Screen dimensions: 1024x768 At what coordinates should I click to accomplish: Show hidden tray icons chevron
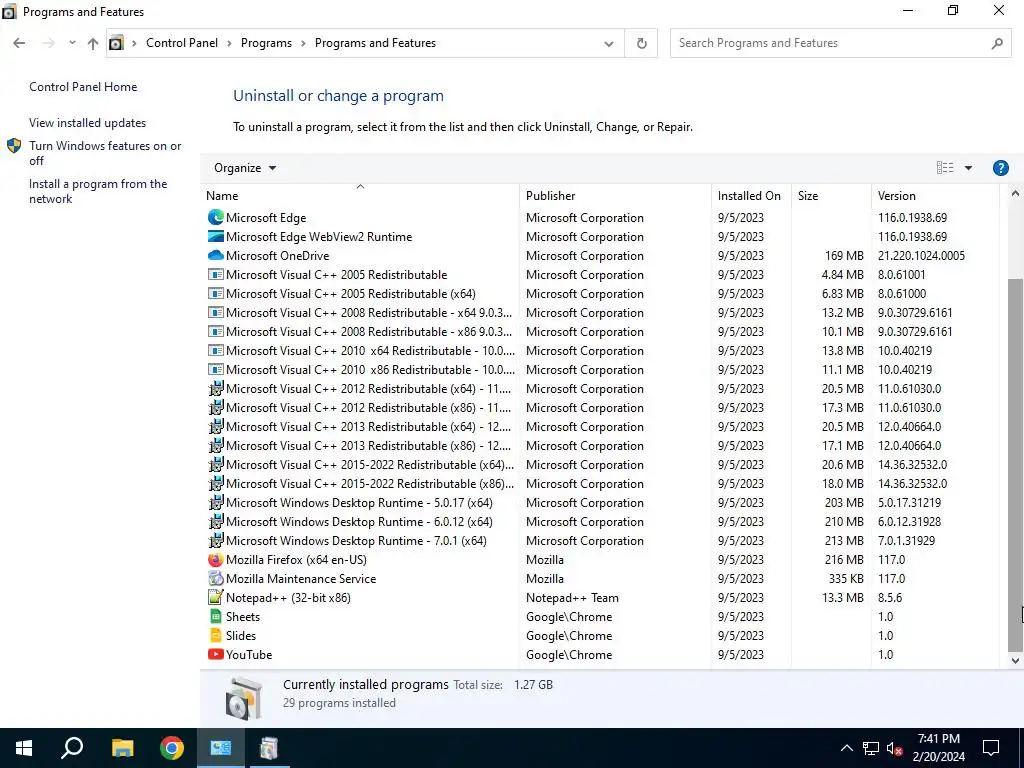(846, 748)
